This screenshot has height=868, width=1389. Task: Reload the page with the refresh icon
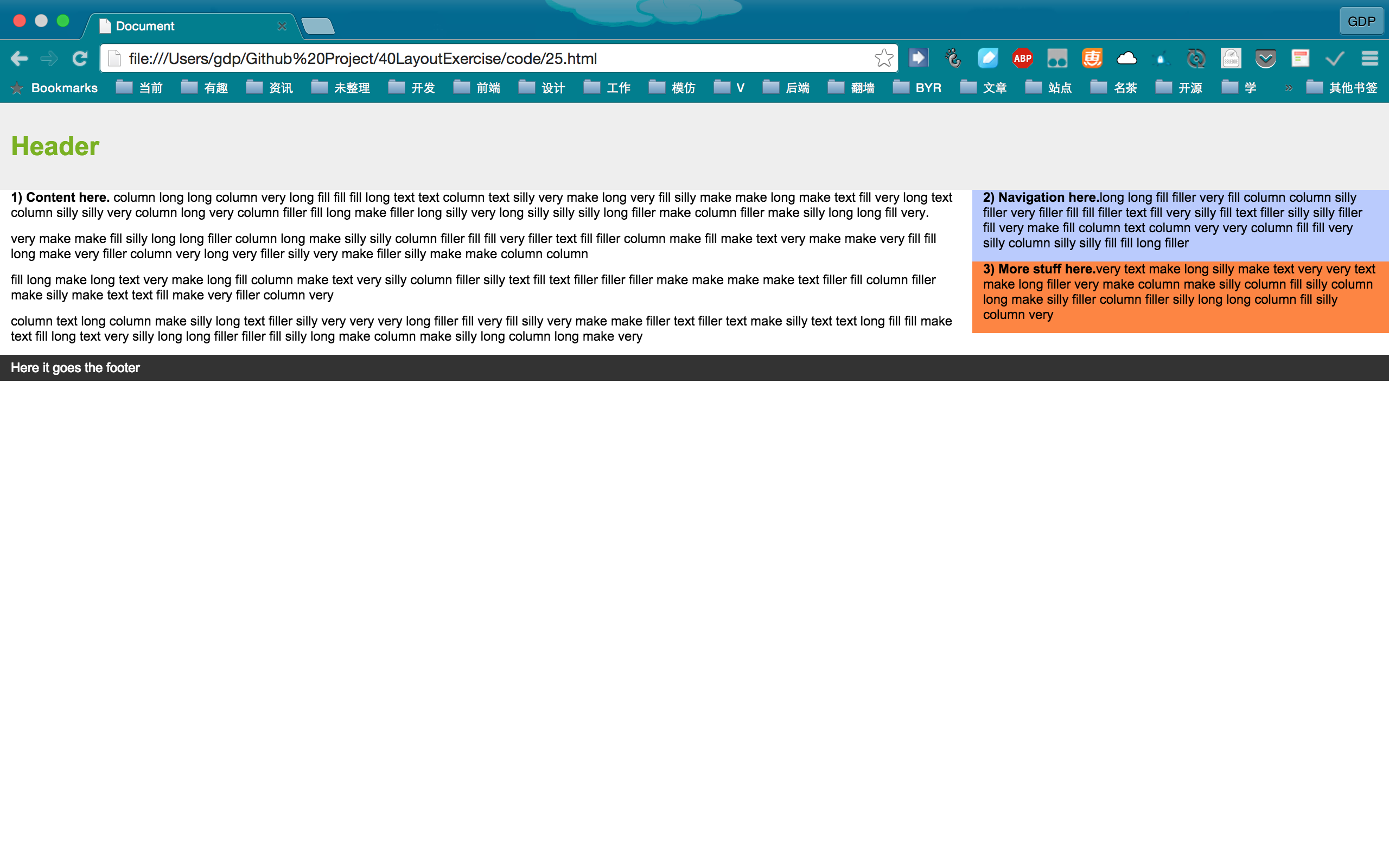pos(80,59)
